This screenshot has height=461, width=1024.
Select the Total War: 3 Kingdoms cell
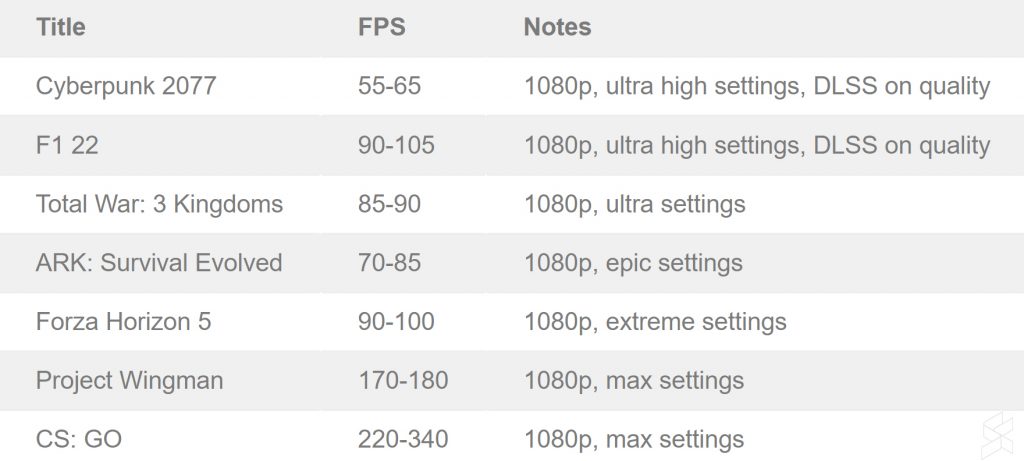pyautogui.click(x=159, y=205)
